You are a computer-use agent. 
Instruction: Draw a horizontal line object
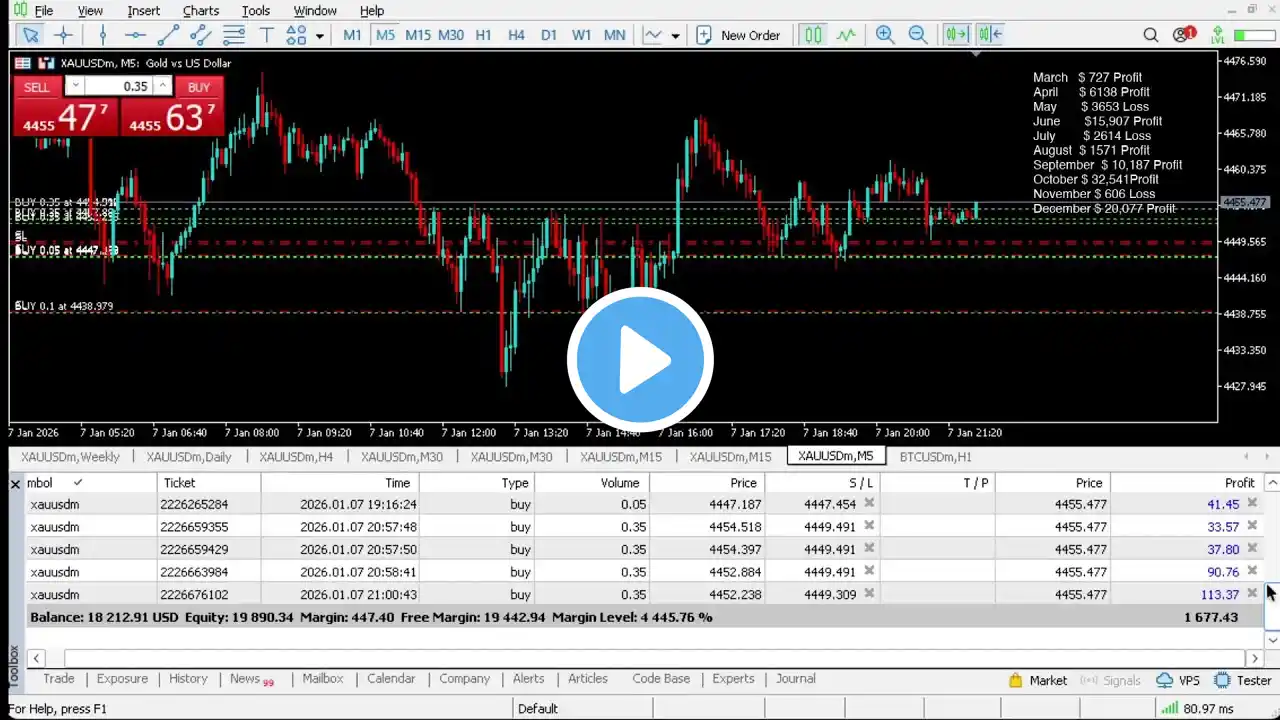pyautogui.click(x=135, y=35)
